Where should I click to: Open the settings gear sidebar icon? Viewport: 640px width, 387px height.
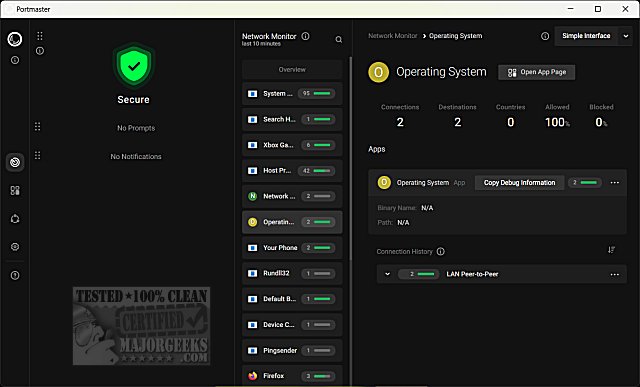click(x=15, y=247)
